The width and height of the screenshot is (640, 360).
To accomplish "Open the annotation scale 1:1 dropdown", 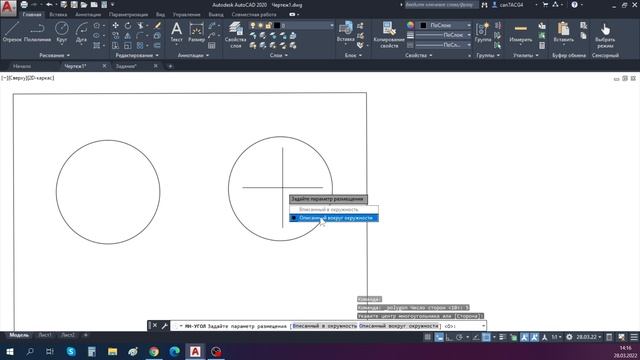I will point(556,337).
